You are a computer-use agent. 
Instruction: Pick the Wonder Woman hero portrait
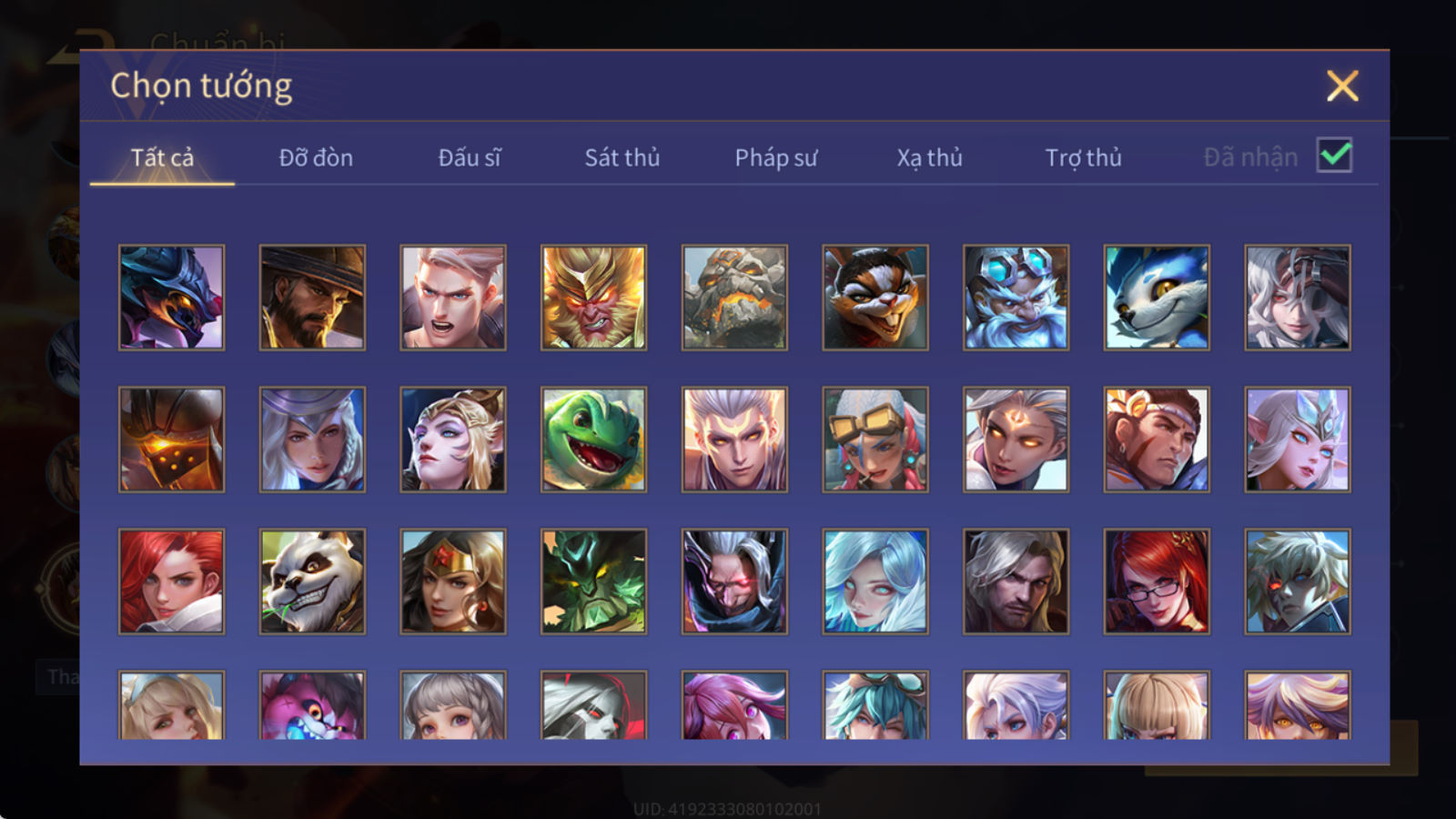pyautogui.click(x=453, y=581)
